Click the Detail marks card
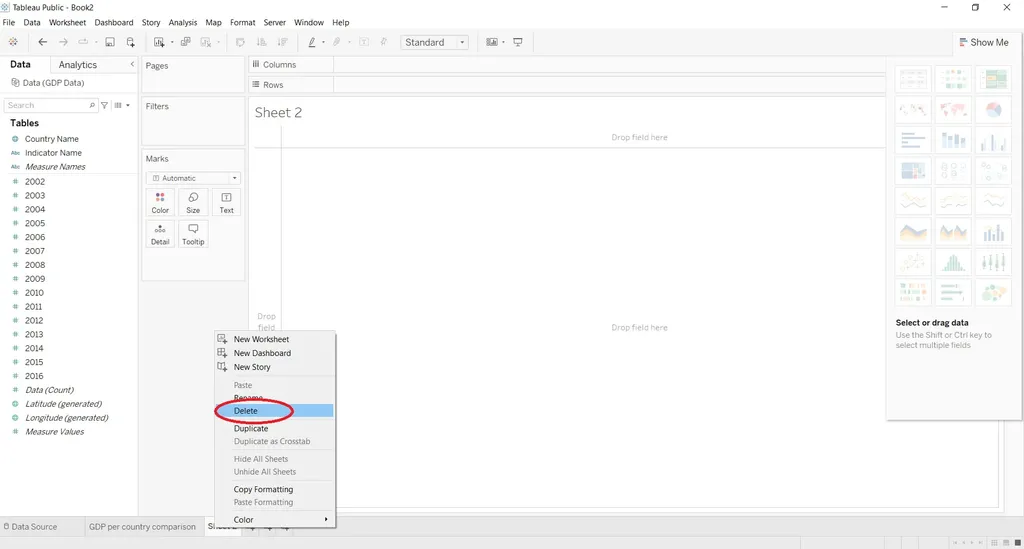This screenshot has width=1024, height=549. pyautogui.click(x=160, y=234)
